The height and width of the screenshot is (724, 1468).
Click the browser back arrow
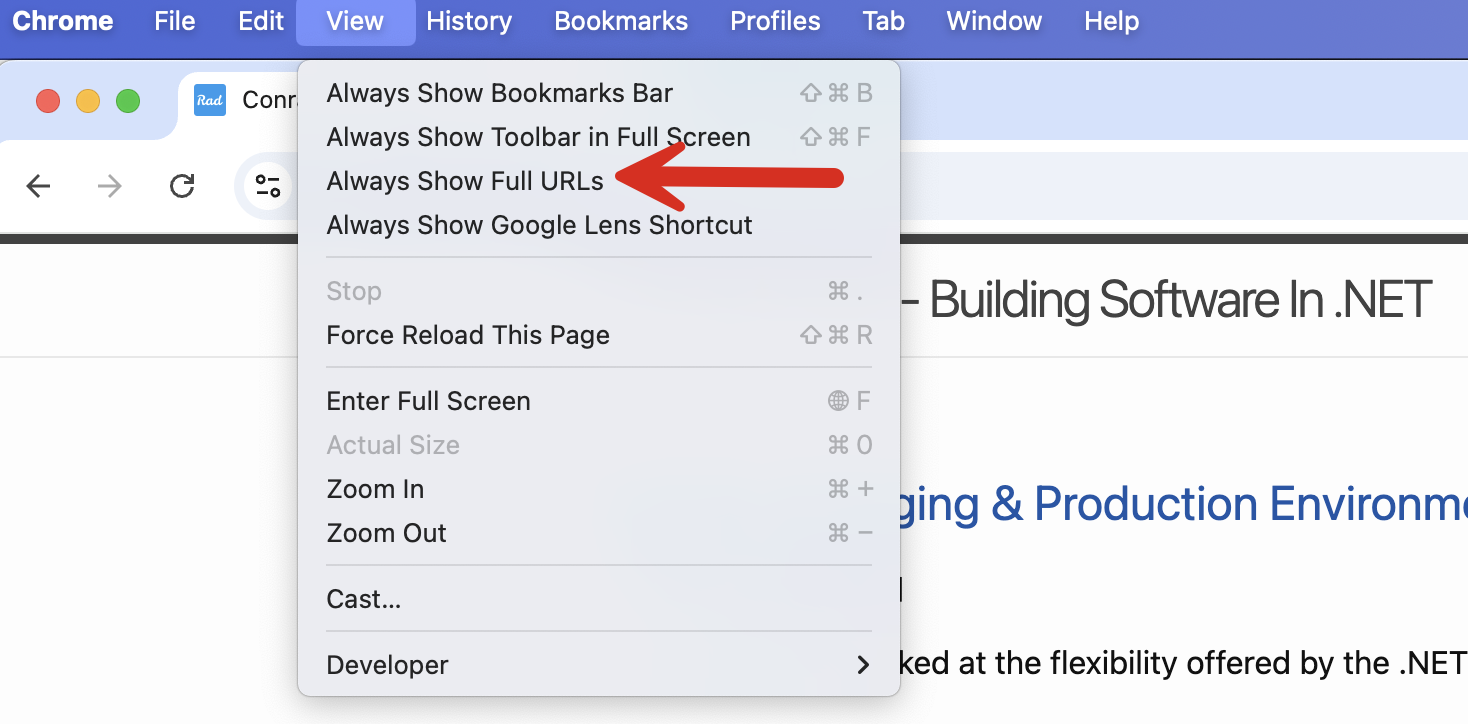(38, 186)
